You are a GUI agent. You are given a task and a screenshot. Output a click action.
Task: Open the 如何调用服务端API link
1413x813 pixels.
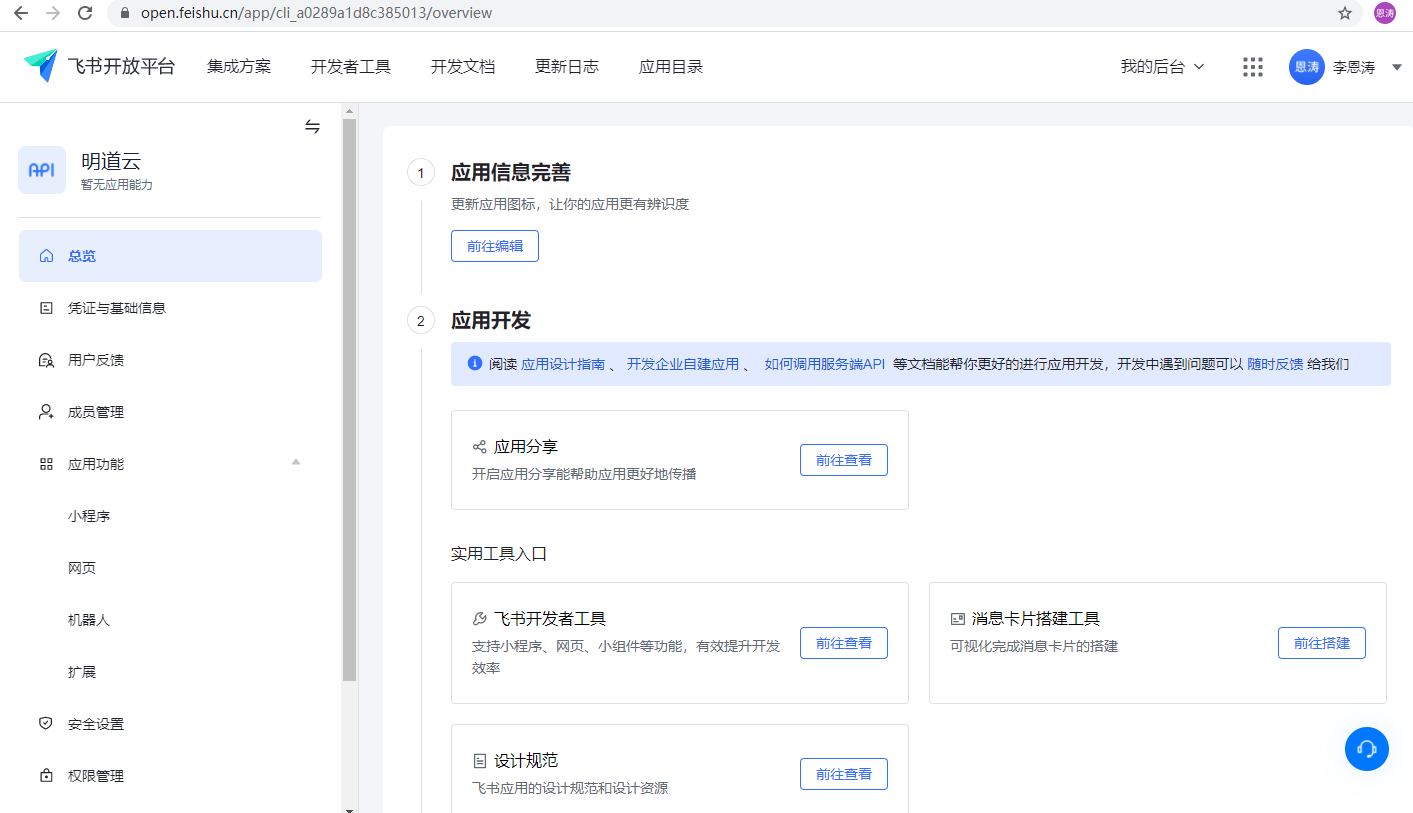825,364
